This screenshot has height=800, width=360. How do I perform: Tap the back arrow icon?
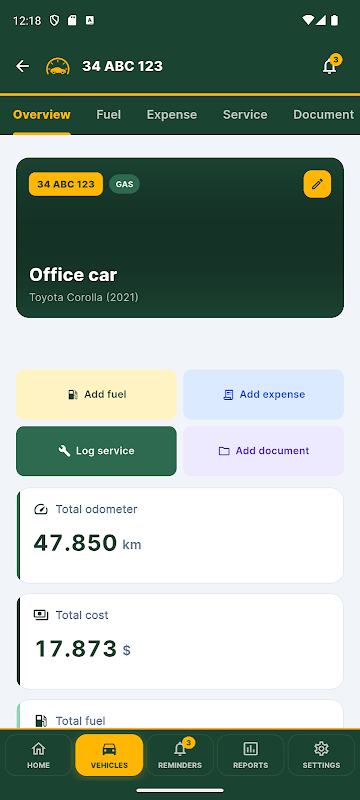click(x=22, y=66)
